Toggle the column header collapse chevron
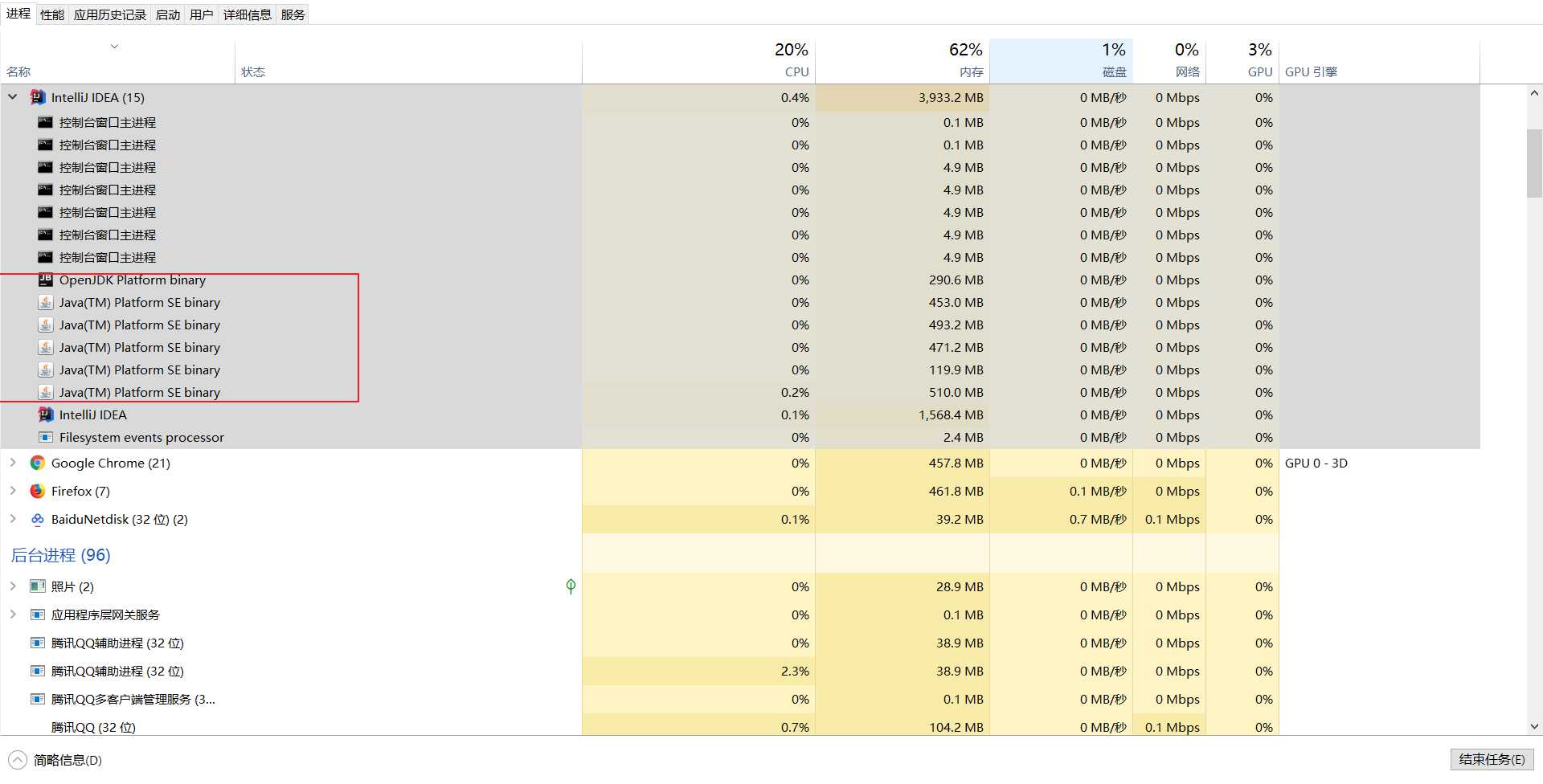The image size is (1543, 784). pyautogui.click(x=114, y=47)
